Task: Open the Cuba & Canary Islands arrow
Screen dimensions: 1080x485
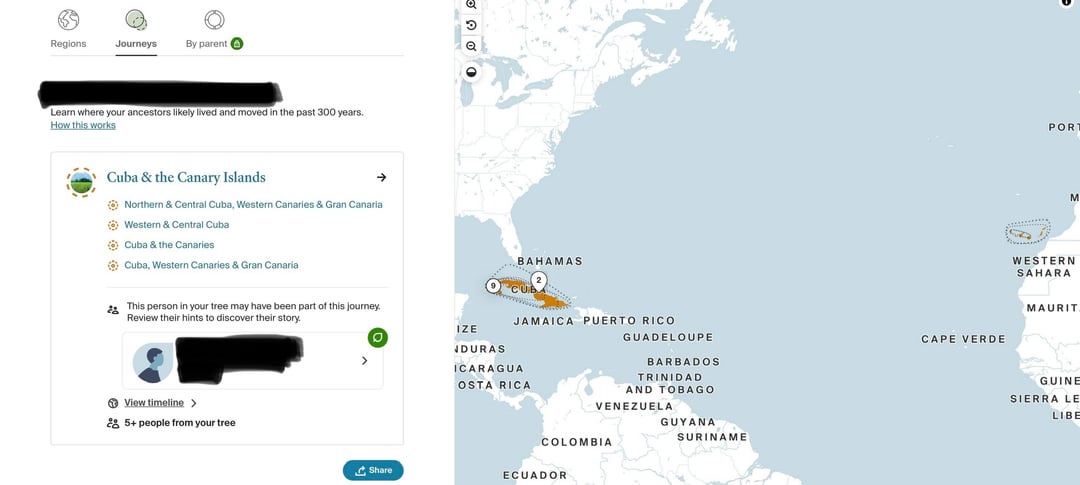Action: [381, 178]
